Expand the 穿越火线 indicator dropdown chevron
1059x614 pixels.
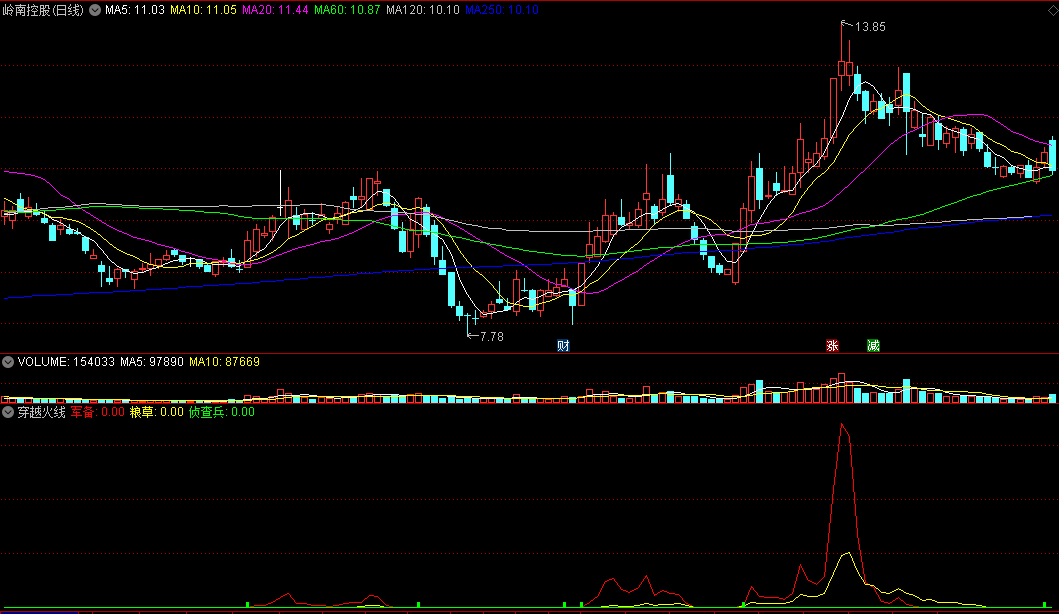(x=8, y=412)
